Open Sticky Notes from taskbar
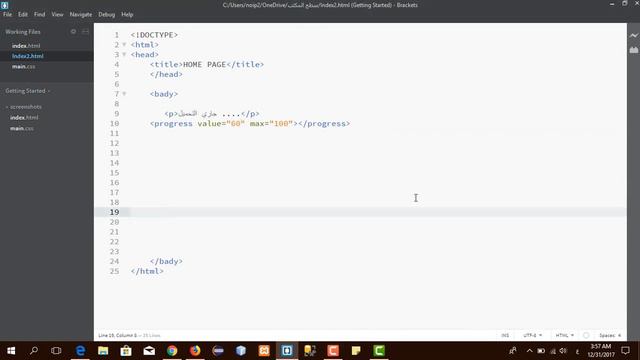640x360 pixels. pos(356,351)
